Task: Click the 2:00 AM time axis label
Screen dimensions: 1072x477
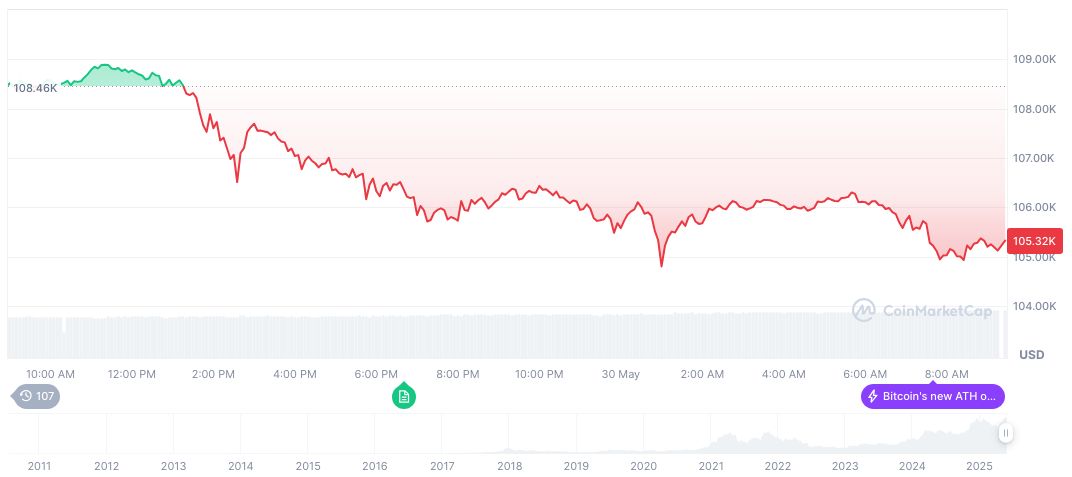Action: tap(702, 374)
